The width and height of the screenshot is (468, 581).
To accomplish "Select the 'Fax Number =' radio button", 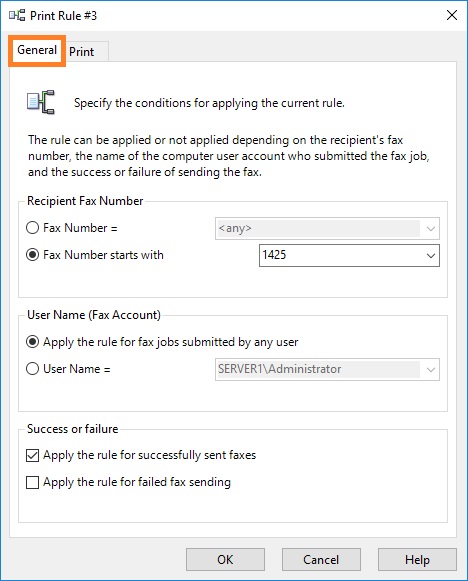I will [x=33, y=228].
